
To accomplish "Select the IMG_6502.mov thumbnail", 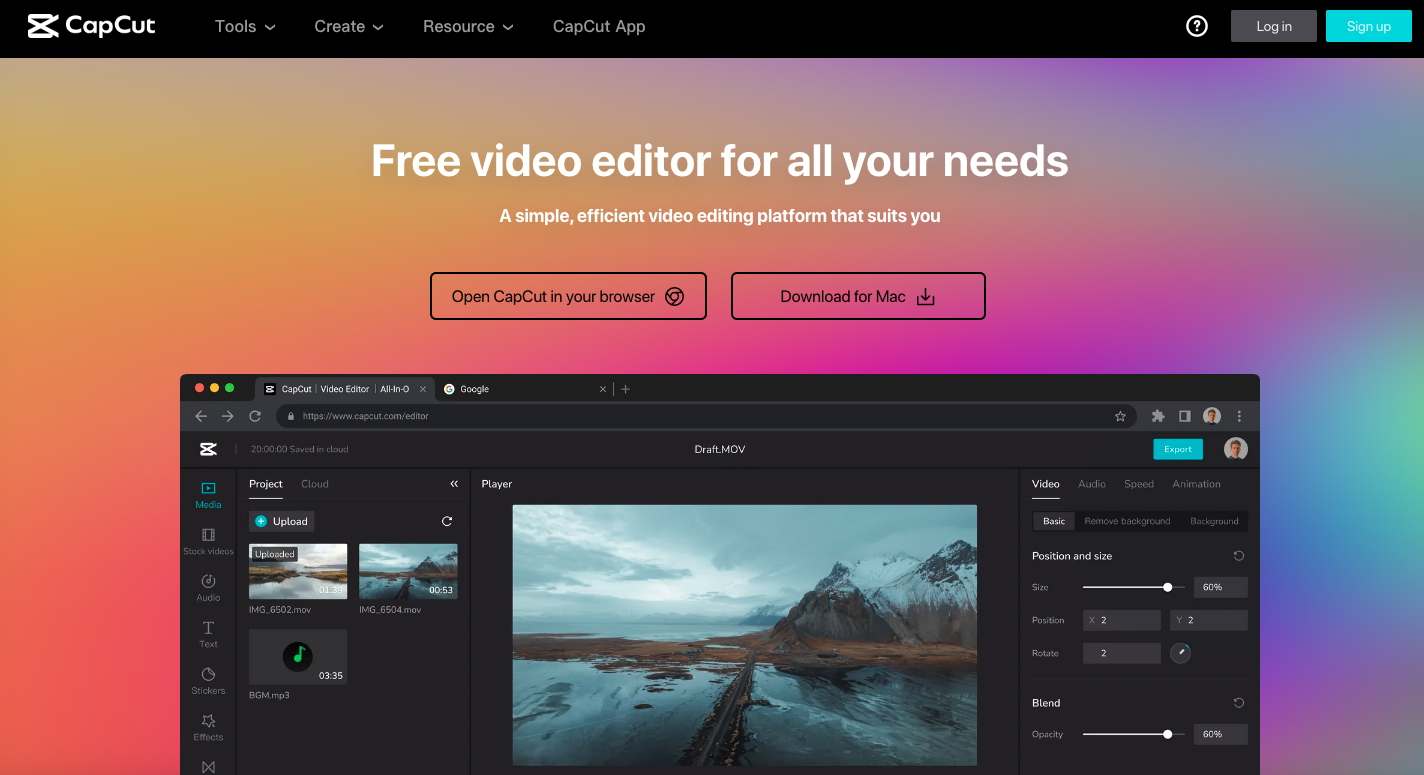I will (298, 571).
